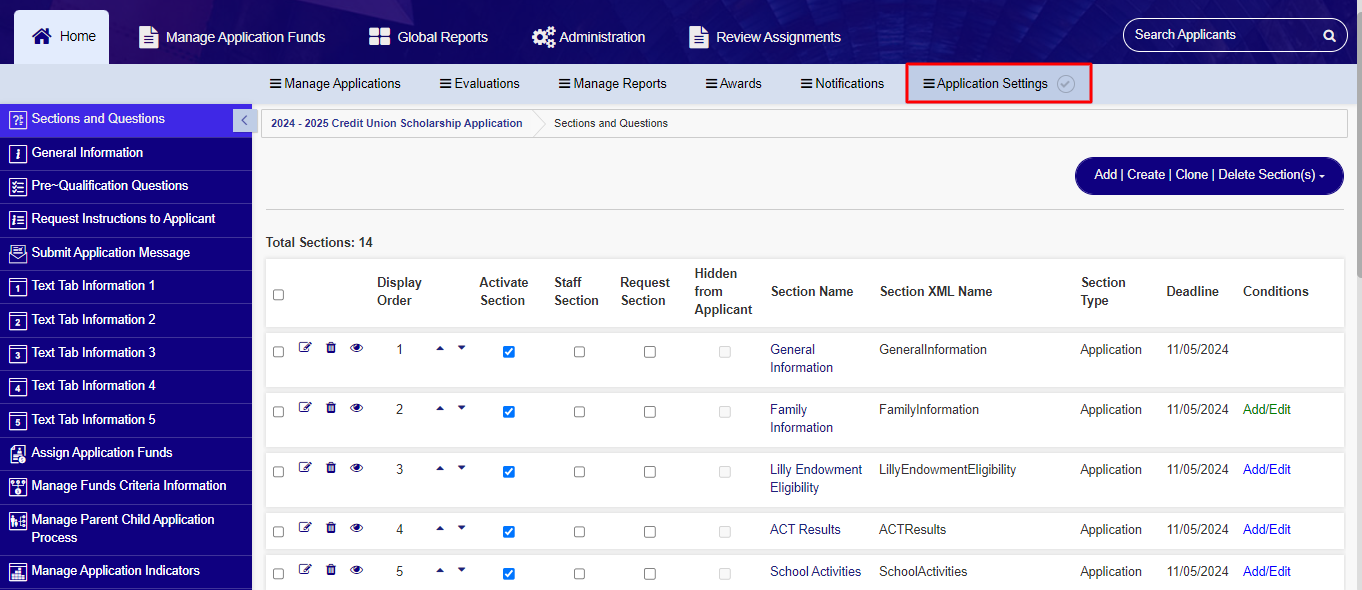Preview Lilly Endowment Eligibility eye icon

tap(357, 468)
